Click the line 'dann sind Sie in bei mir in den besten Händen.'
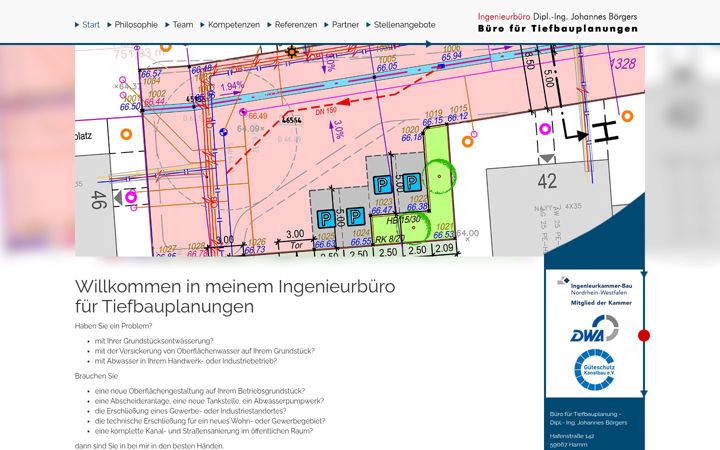The image size is (720, 450). (x=149, y=446)
